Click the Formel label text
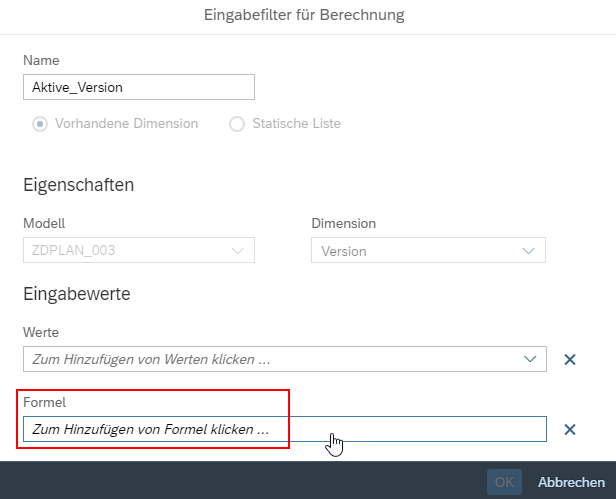Screen dimensions: 616x499 click(44, 402)
